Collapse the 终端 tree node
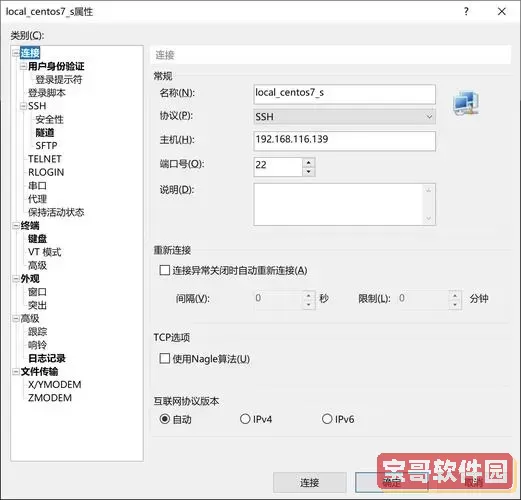 click(15, 226)
